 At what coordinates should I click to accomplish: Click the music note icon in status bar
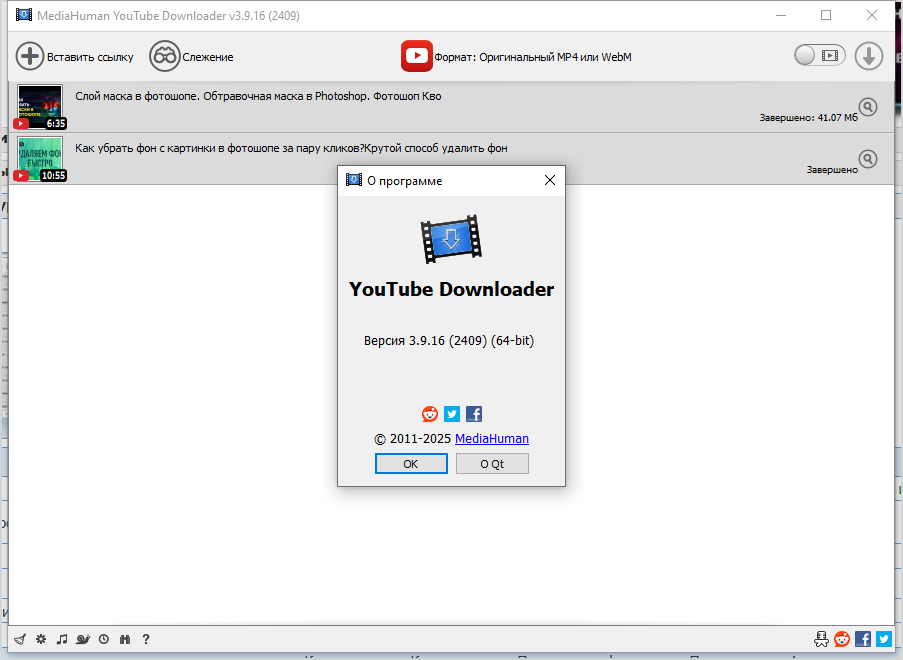pos(62,639)
